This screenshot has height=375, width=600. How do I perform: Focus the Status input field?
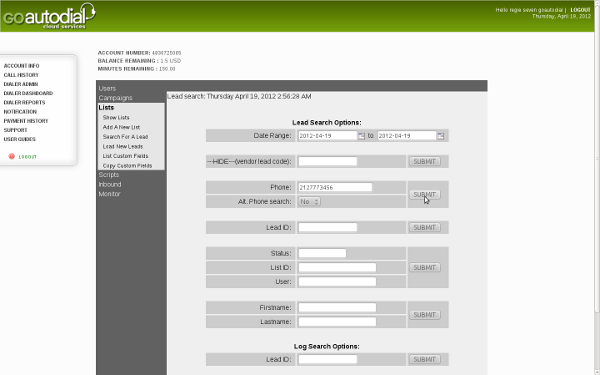point(322,253)
